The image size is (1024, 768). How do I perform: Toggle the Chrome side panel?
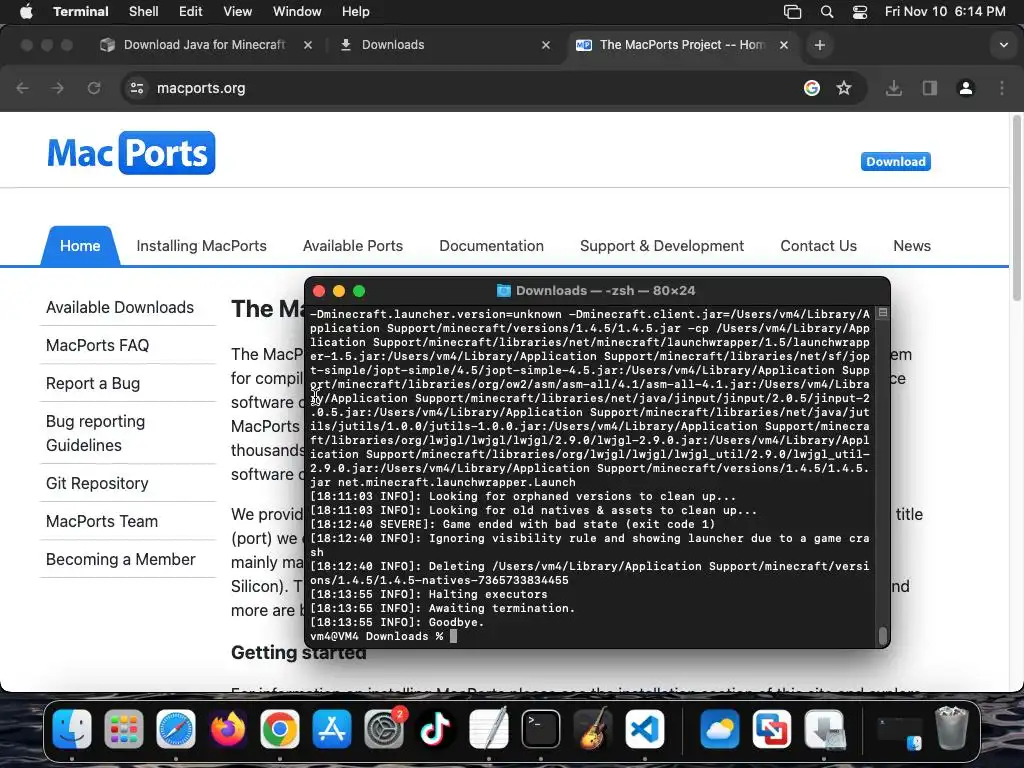click(930, 88)
